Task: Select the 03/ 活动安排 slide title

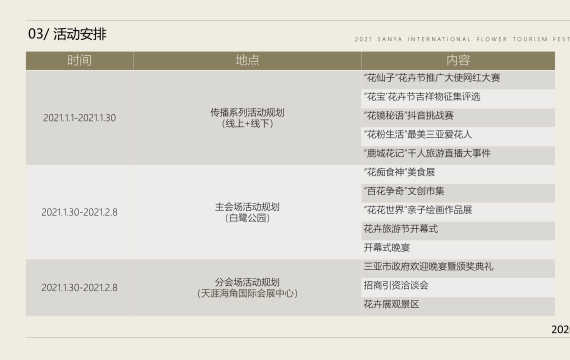Action: 67,34
